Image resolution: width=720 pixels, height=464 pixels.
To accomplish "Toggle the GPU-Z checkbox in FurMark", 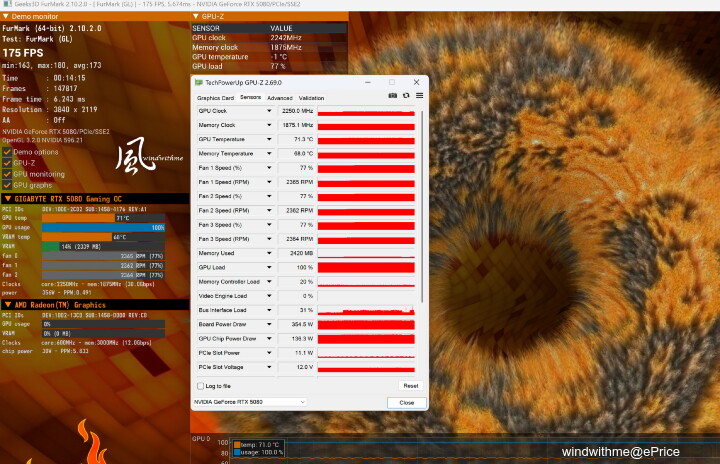I will pyautogui.click(x=7, y=163).
